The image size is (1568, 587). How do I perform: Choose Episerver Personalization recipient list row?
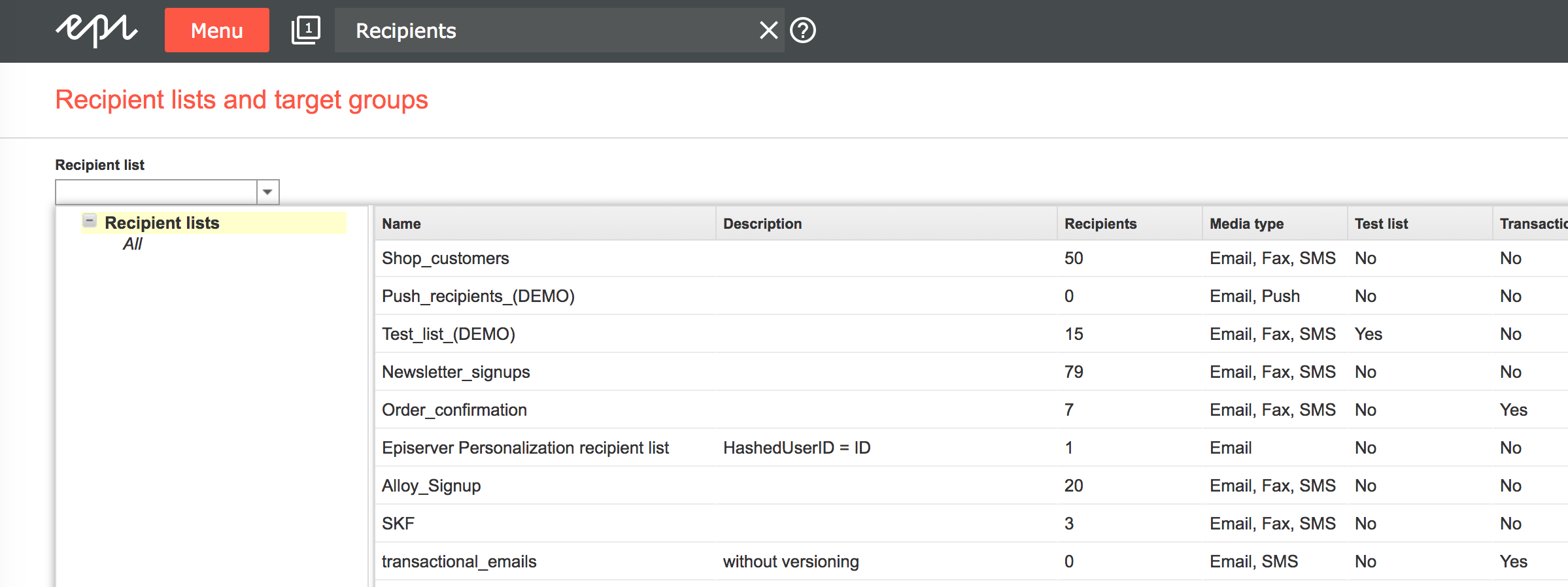click(x=525, y=448)
